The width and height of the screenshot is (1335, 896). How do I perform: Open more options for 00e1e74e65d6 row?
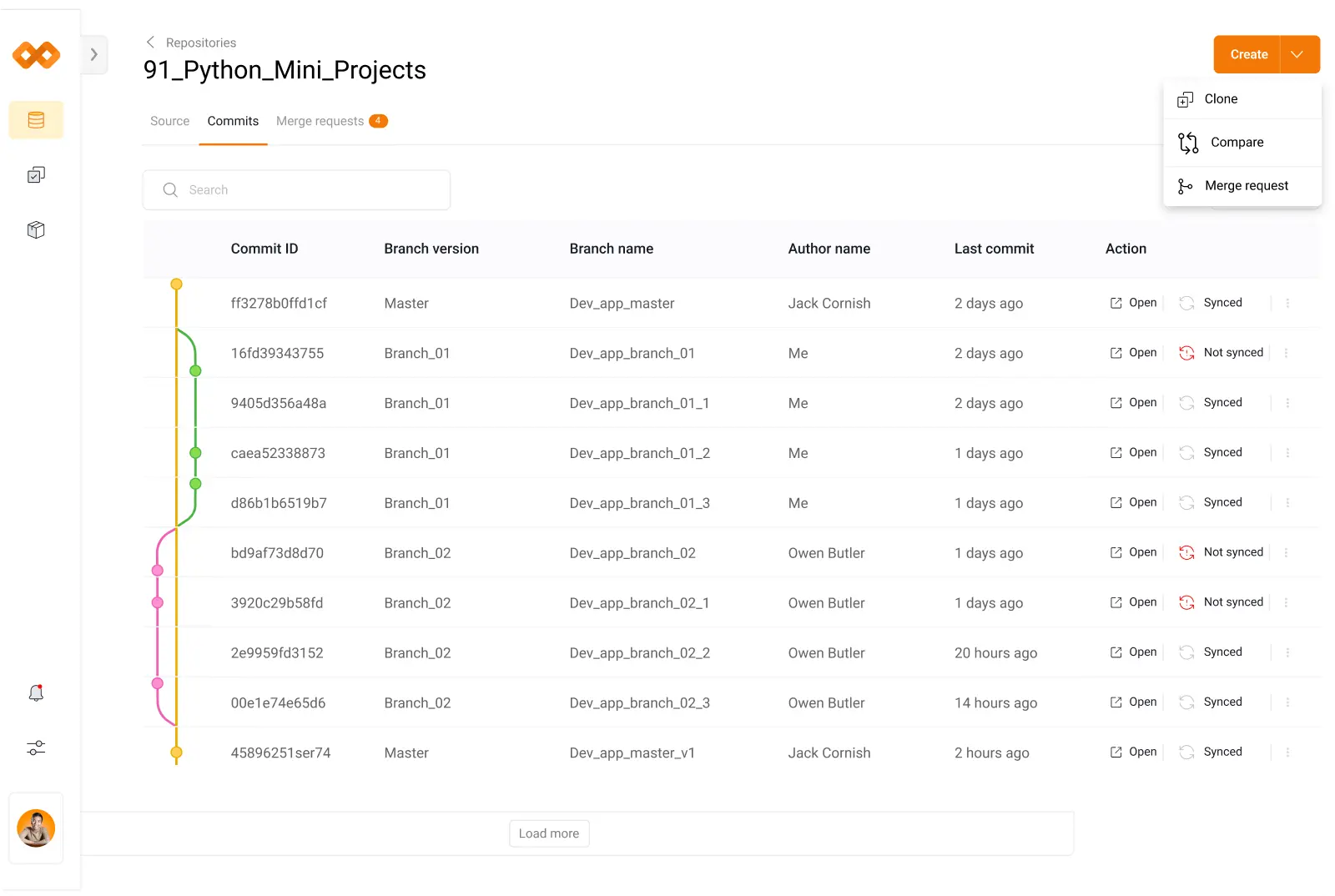coord(1287,702)
